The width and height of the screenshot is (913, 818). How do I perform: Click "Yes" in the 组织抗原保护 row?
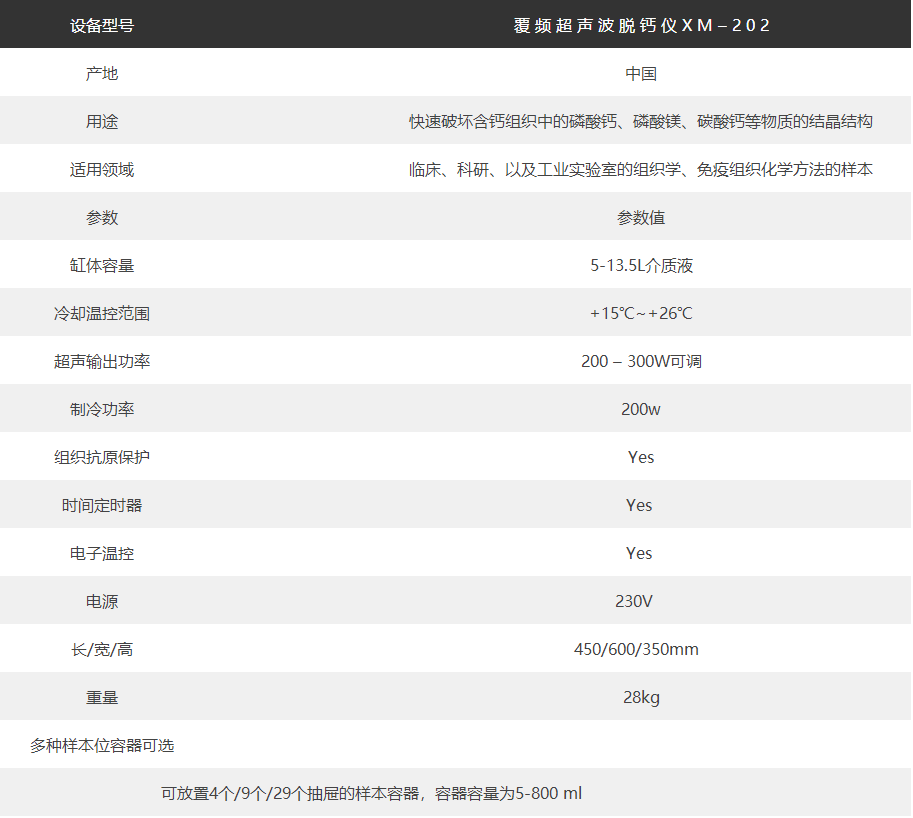pos(641,458)
